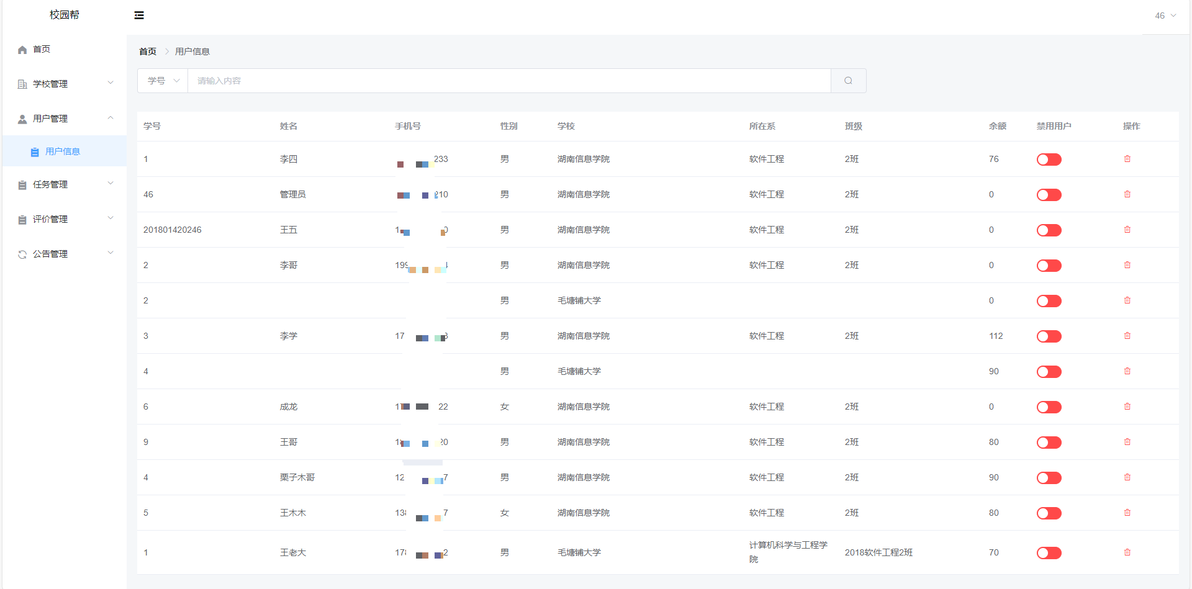Collapse 用户管理 using its chevron
Screen dimensions: 1192x589
(111, 118)
